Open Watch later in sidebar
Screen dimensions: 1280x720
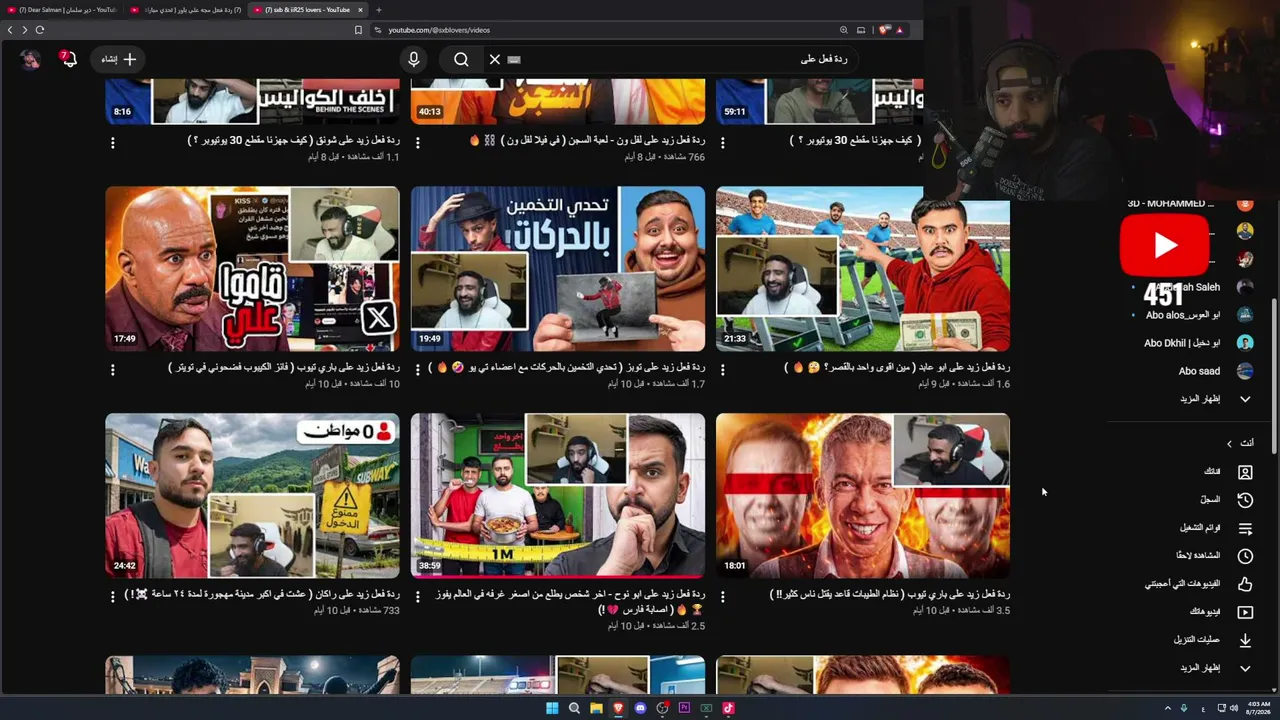point(1214,556)
